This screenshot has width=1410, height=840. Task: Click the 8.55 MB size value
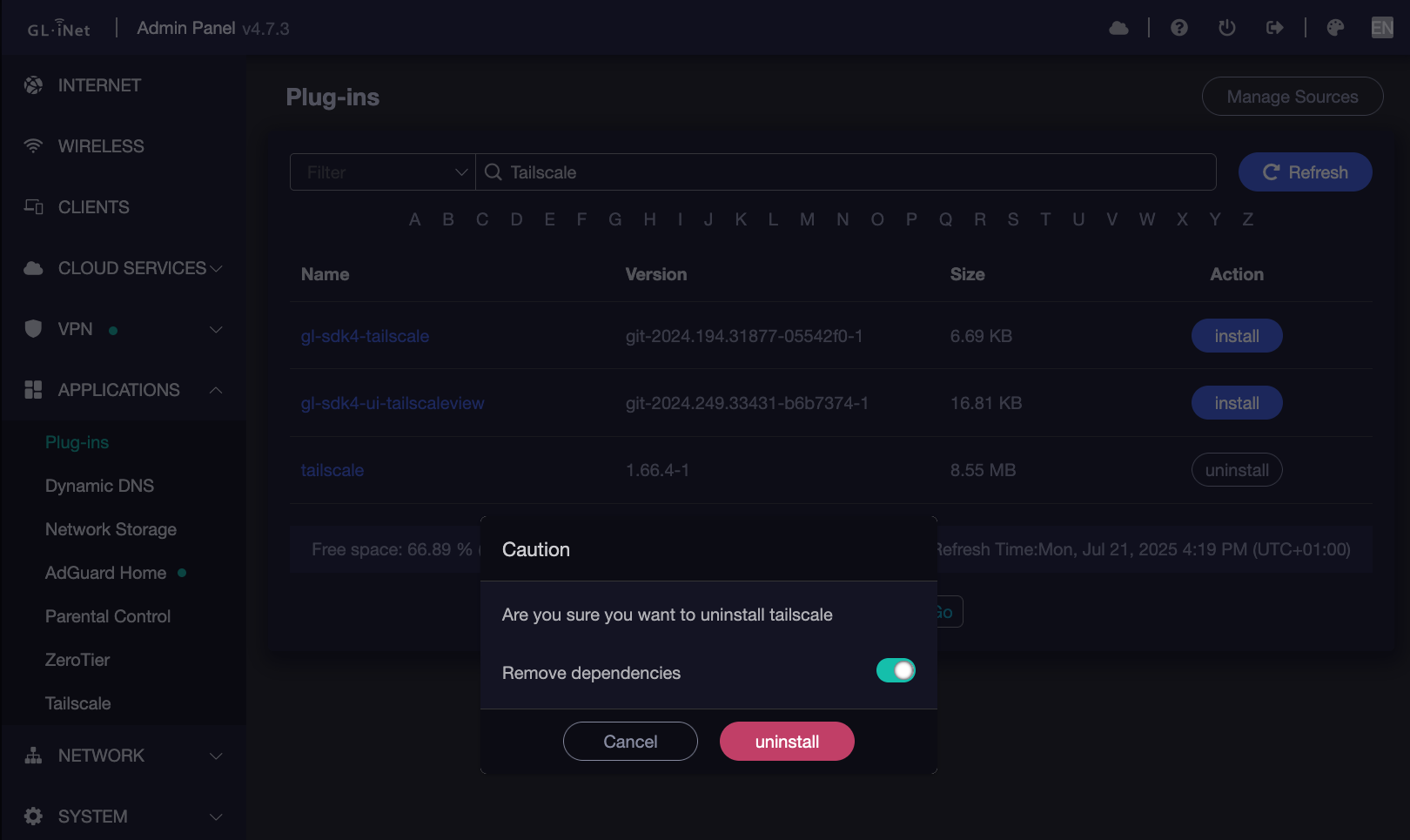point(983,470)
